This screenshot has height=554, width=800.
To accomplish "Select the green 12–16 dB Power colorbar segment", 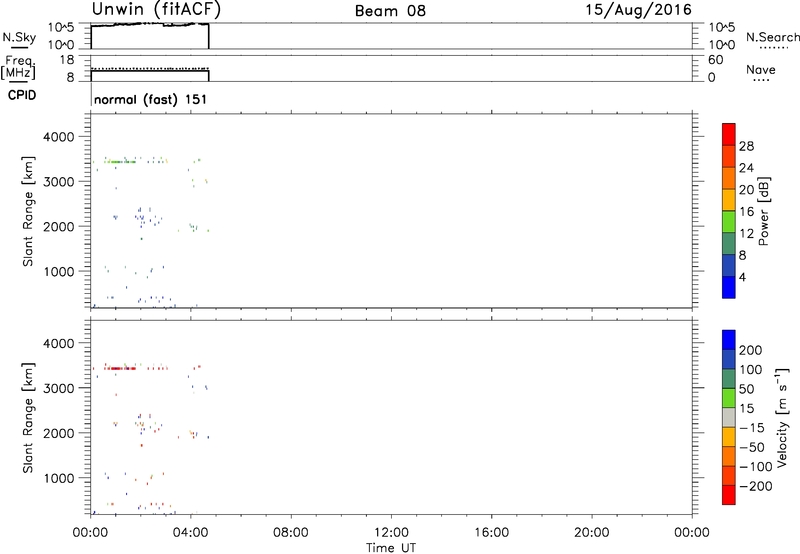I will (729, 221).
